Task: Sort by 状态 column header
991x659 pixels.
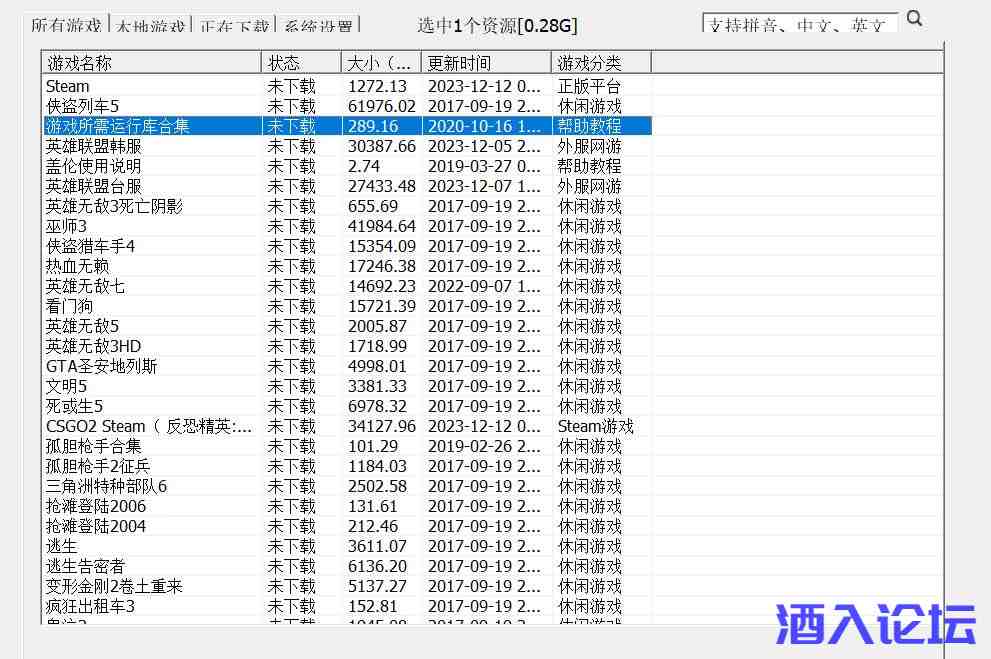Action: (301, 63)
